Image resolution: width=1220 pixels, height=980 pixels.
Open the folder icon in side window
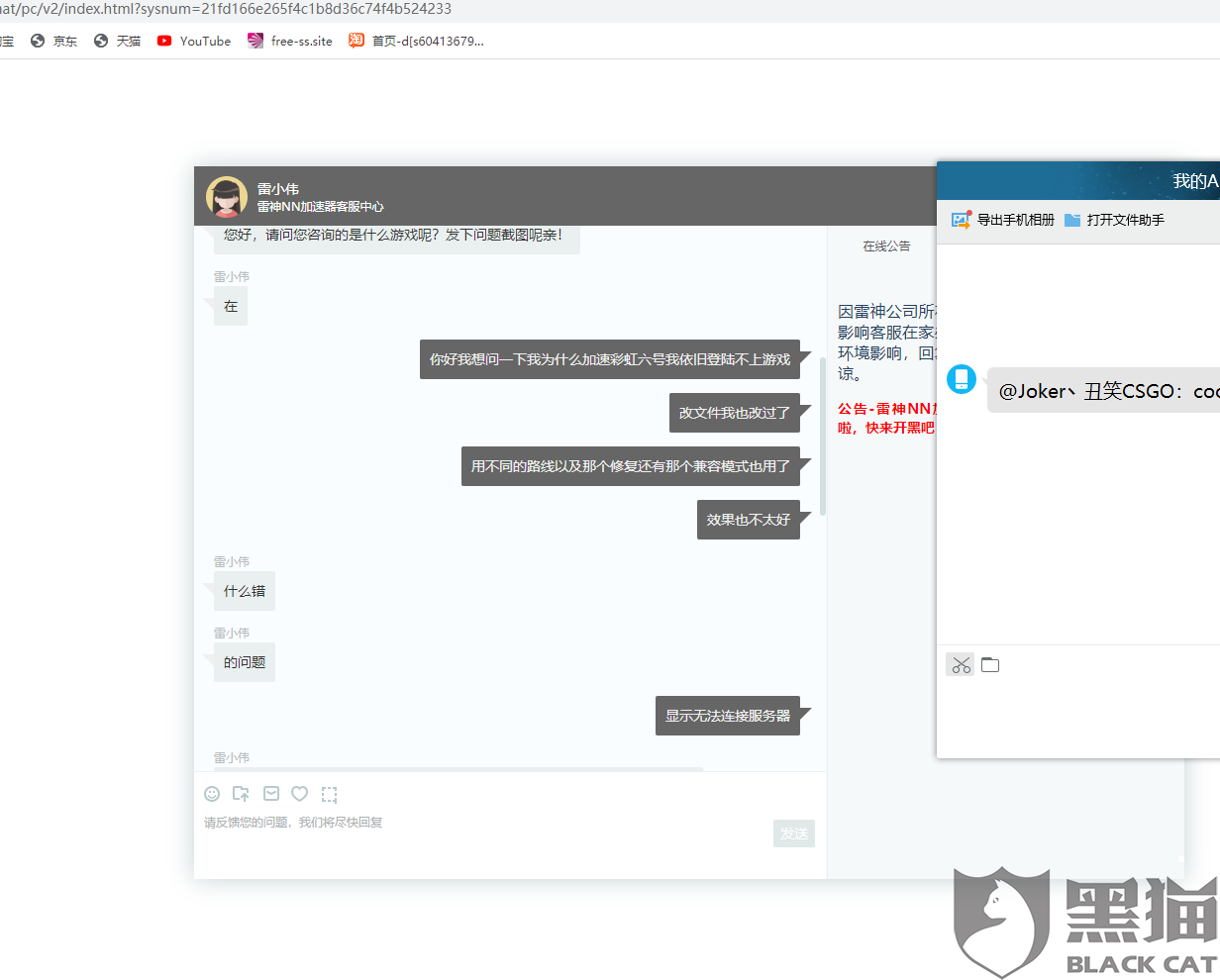[x=990, y=665]
